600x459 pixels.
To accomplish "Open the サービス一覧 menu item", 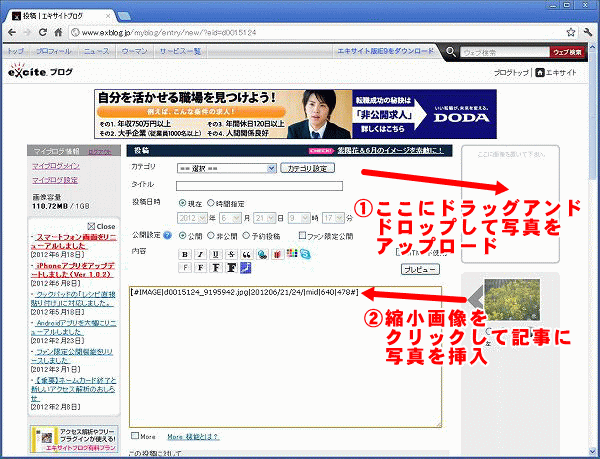I will [180, 51].
